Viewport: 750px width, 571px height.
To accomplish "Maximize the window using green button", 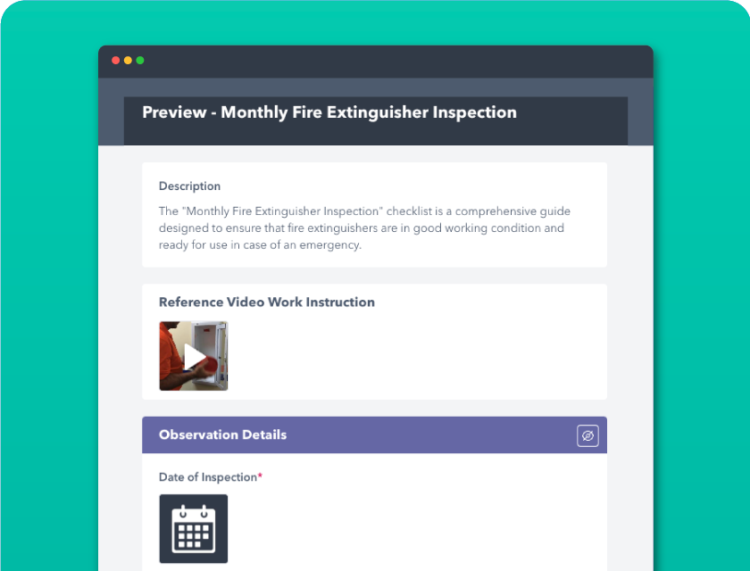I will (x=140, y=60).
